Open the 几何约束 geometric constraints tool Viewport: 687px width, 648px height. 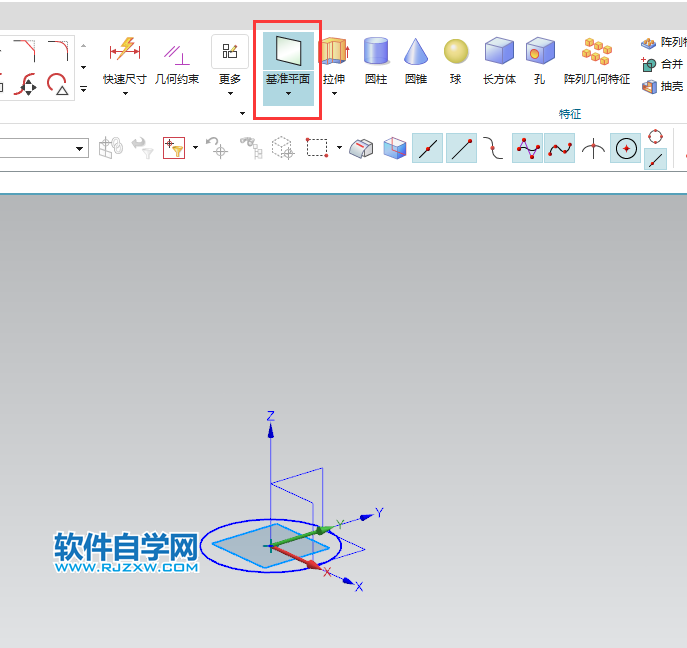pyautogui.click(x=177, y=64)
